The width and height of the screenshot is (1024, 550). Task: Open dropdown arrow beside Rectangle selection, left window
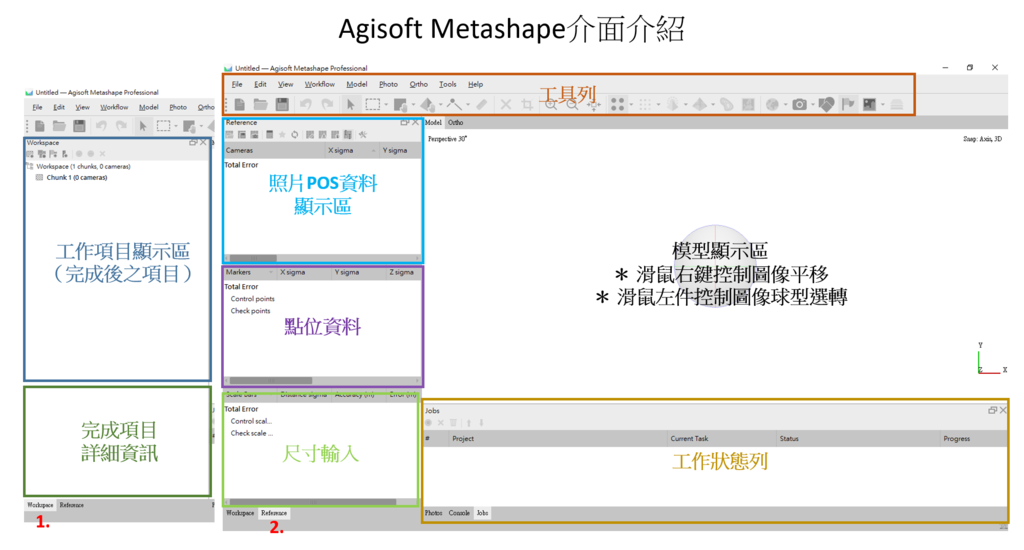tap(176, 126)
